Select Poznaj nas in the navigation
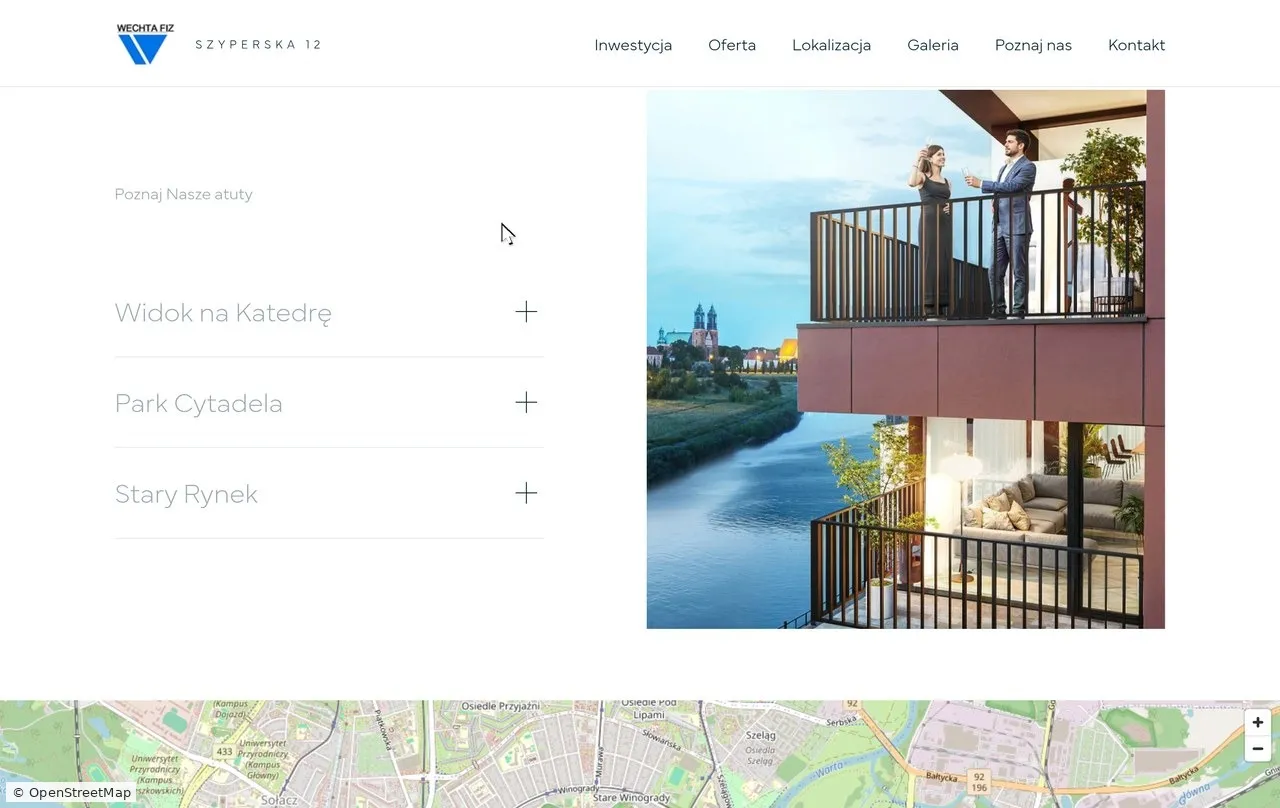 [1033, 45]
